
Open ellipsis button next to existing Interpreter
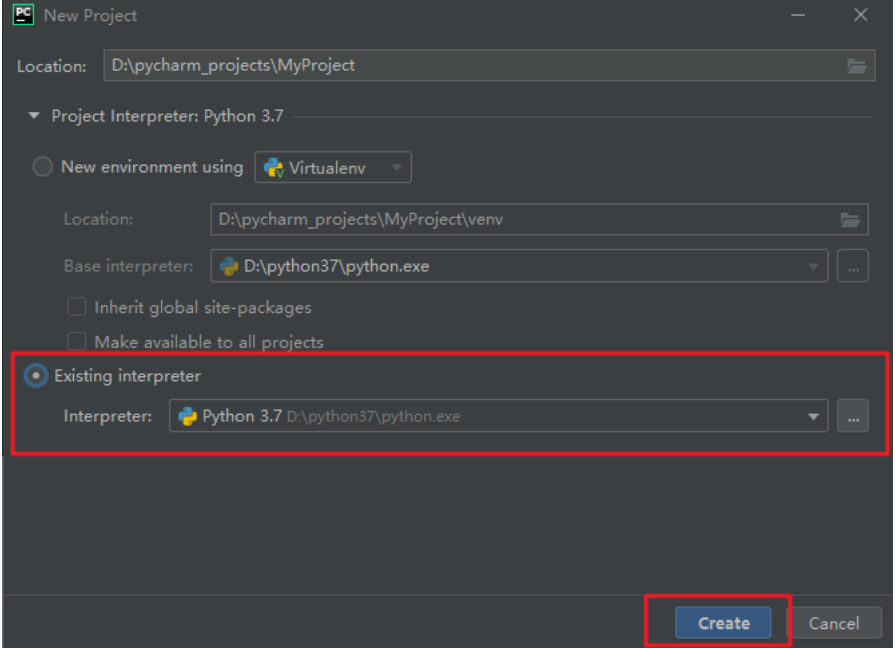pyautogui.click(x=853, y=416)
